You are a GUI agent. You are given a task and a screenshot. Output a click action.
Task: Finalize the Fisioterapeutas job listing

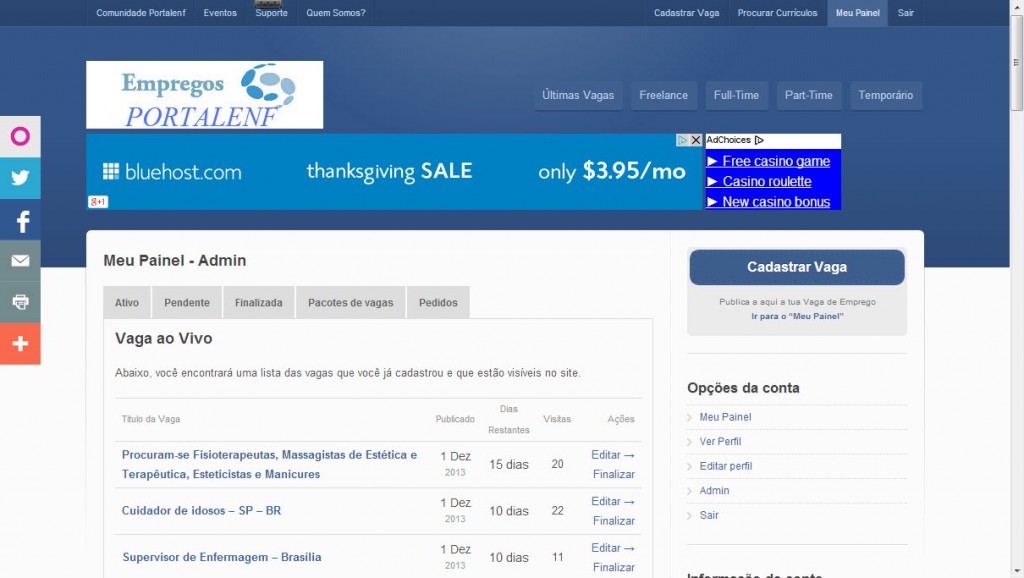pyautogui.click(x=613, y=474)
